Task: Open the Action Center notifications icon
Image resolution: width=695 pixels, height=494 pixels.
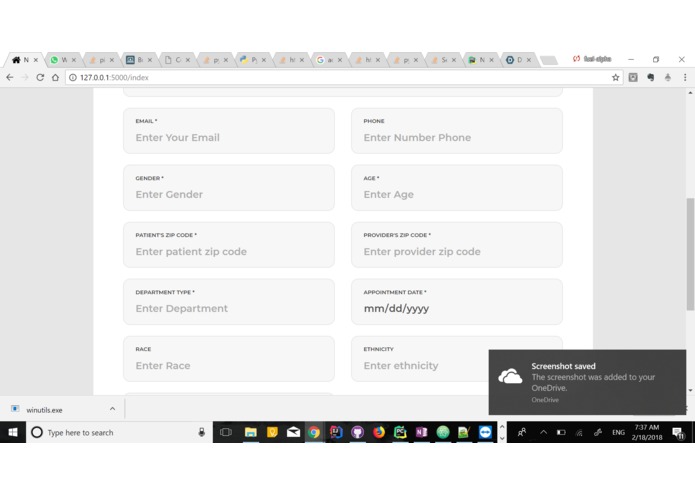Action: (x=679, y=433)
